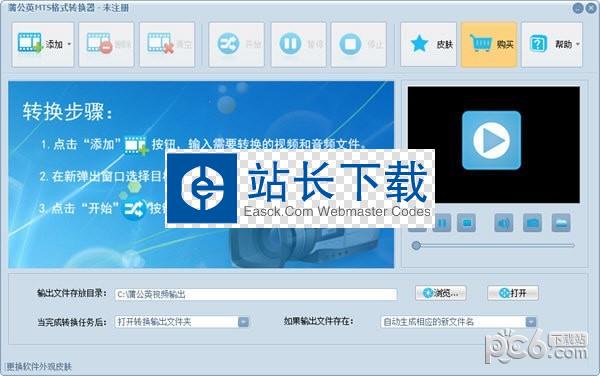Click the toolbar pause (暂停) button

tap(298, 44)
